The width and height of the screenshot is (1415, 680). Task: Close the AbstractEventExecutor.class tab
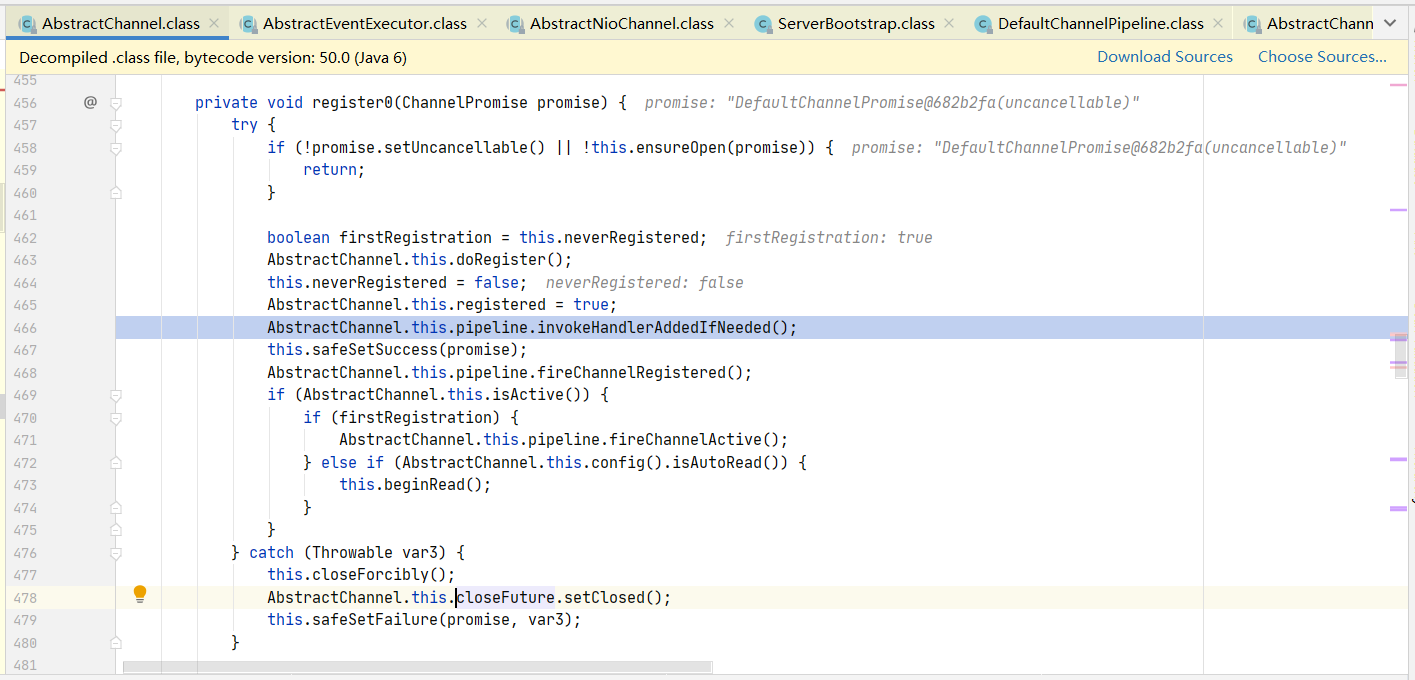pos(482,23)
